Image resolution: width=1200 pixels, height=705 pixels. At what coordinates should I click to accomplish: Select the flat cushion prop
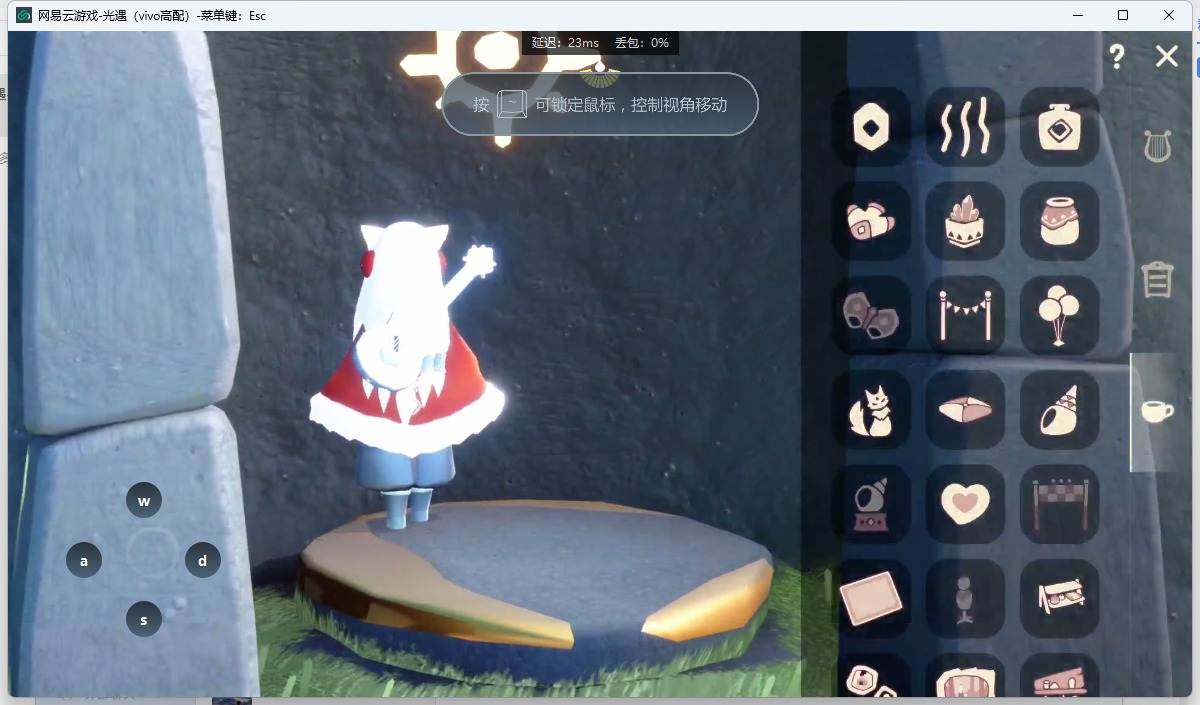click(x=965, y=409)
